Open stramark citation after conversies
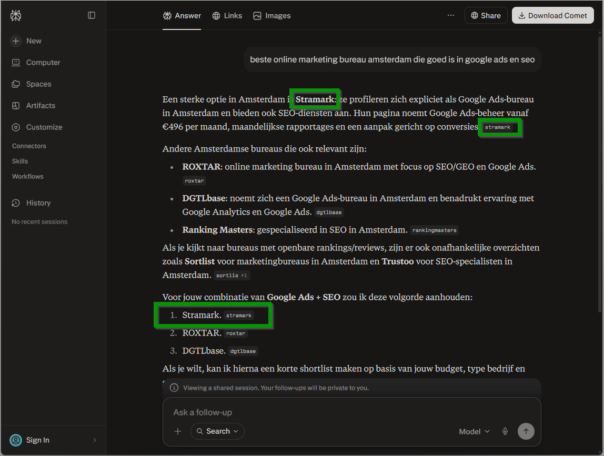 pyautogui.click(x=498, y=127)
